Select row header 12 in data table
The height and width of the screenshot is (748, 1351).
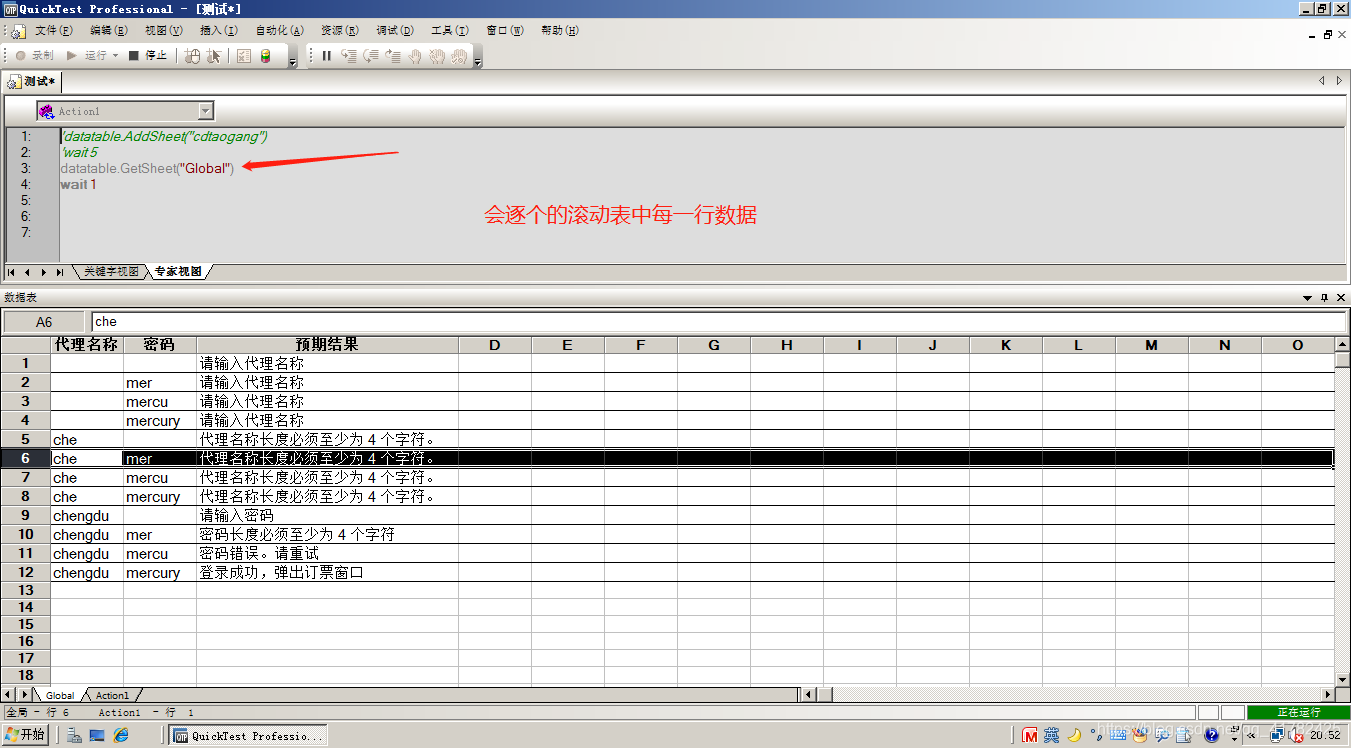tap(26, 573)
